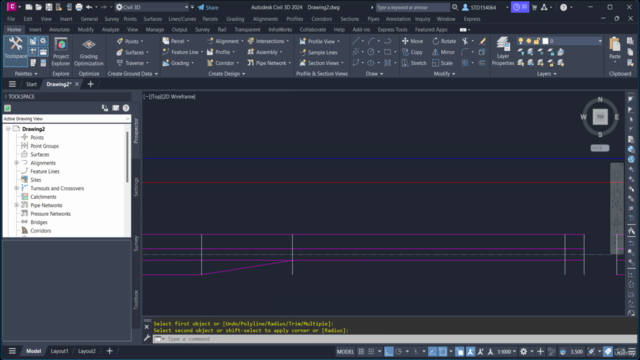
Task: Close the command line with X
Action: [x=147, y=327]
